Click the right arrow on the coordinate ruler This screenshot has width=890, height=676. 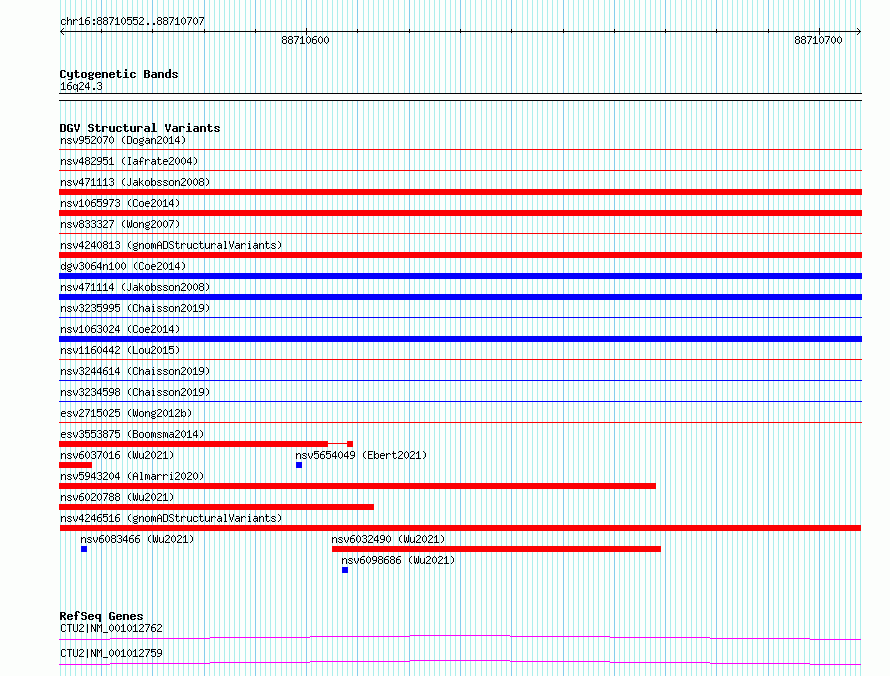[859, 32]
